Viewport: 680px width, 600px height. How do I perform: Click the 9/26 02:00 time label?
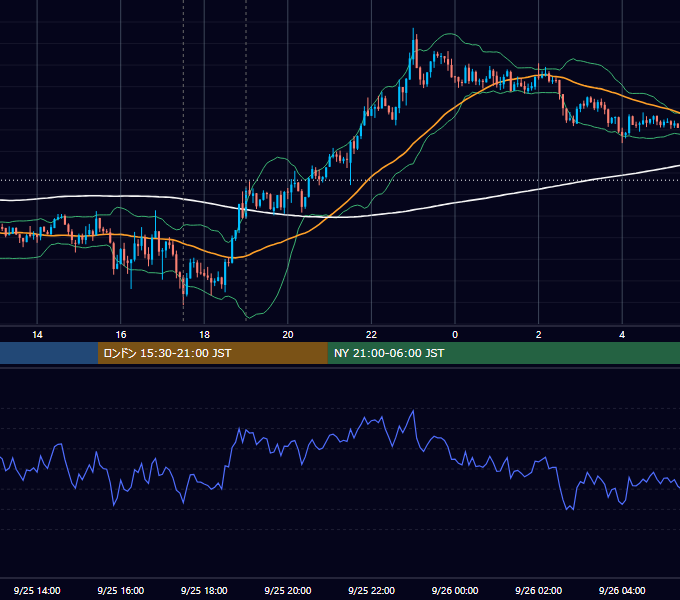click(x=538, y=590)
